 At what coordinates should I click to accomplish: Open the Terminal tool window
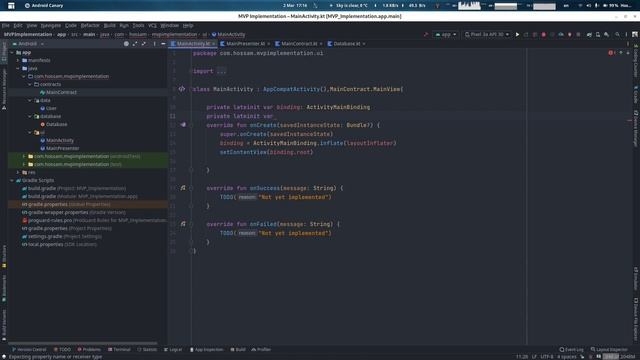coord(119,349)
